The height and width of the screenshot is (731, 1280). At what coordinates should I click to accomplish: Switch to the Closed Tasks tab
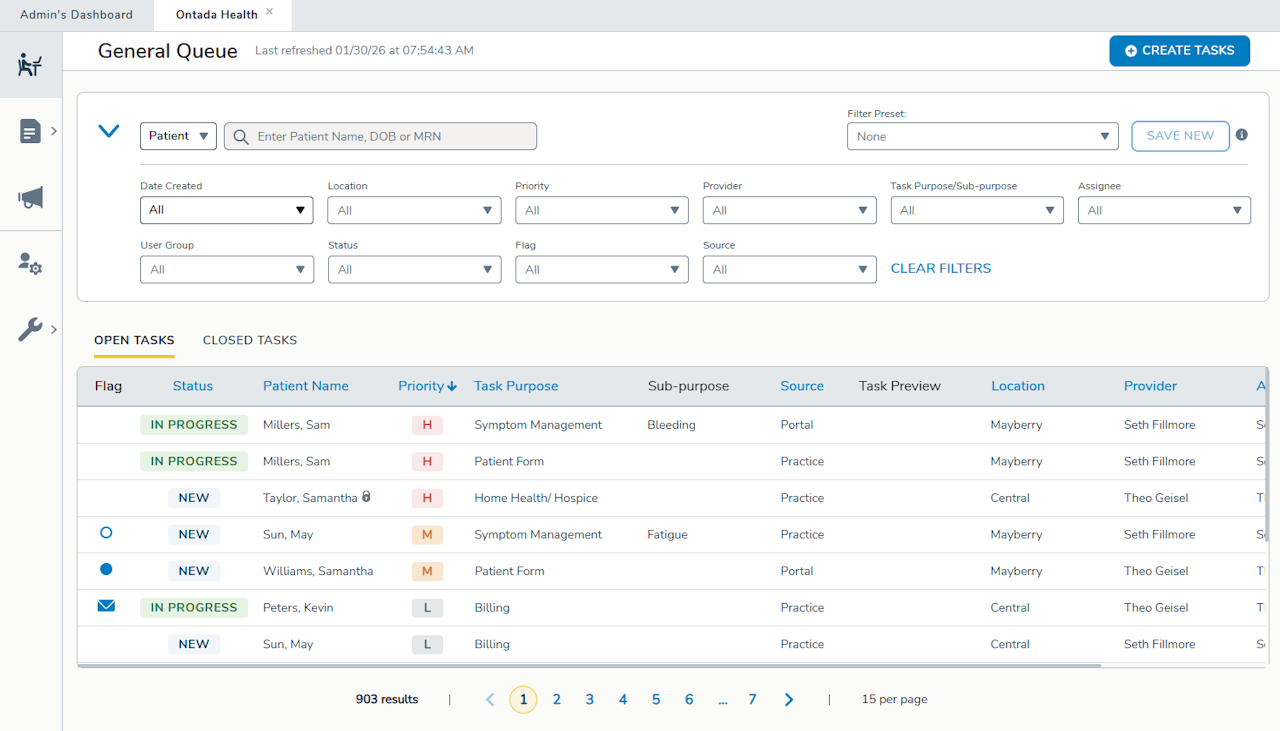250,340
